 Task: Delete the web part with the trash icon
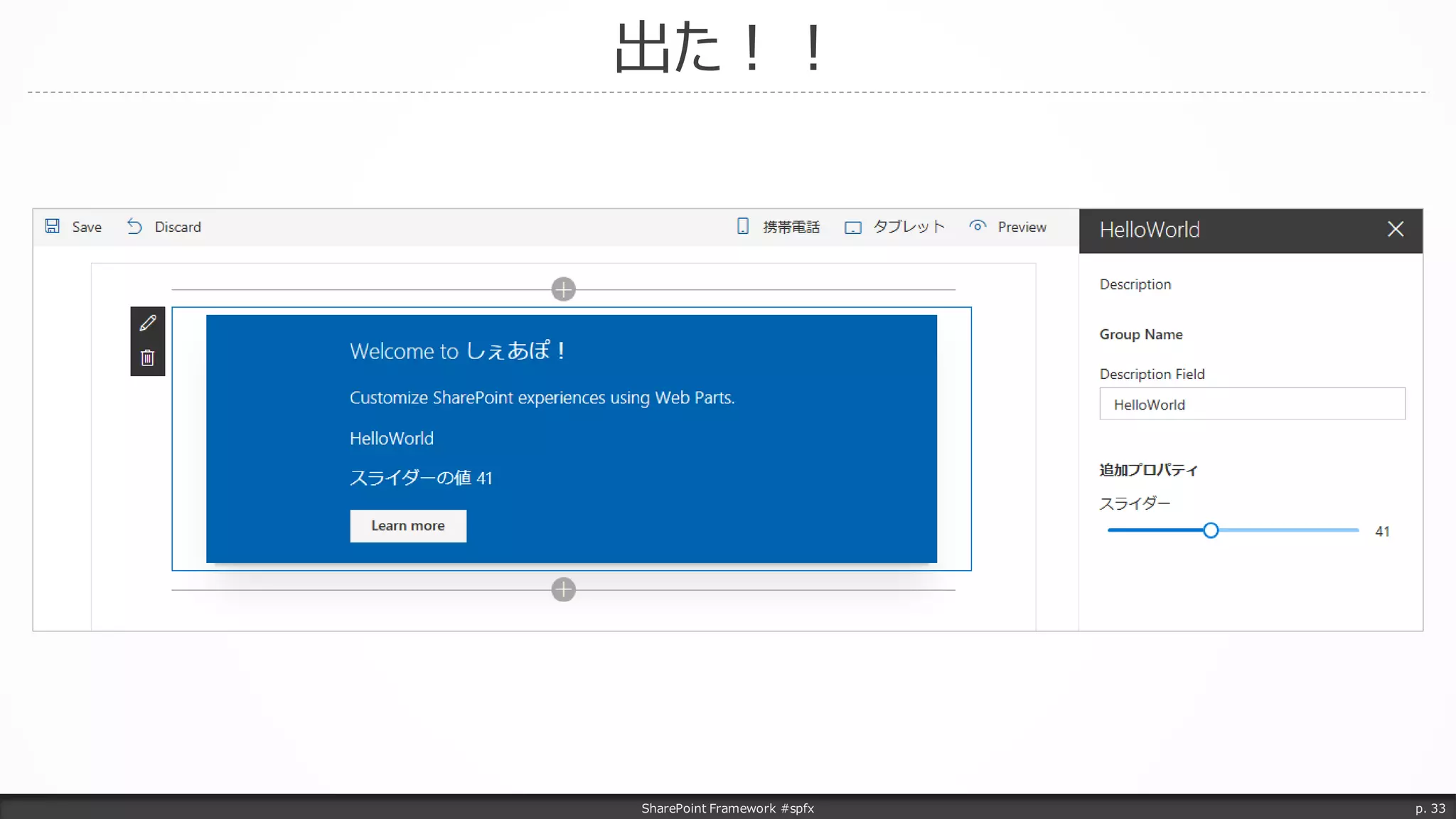(147, 358)
